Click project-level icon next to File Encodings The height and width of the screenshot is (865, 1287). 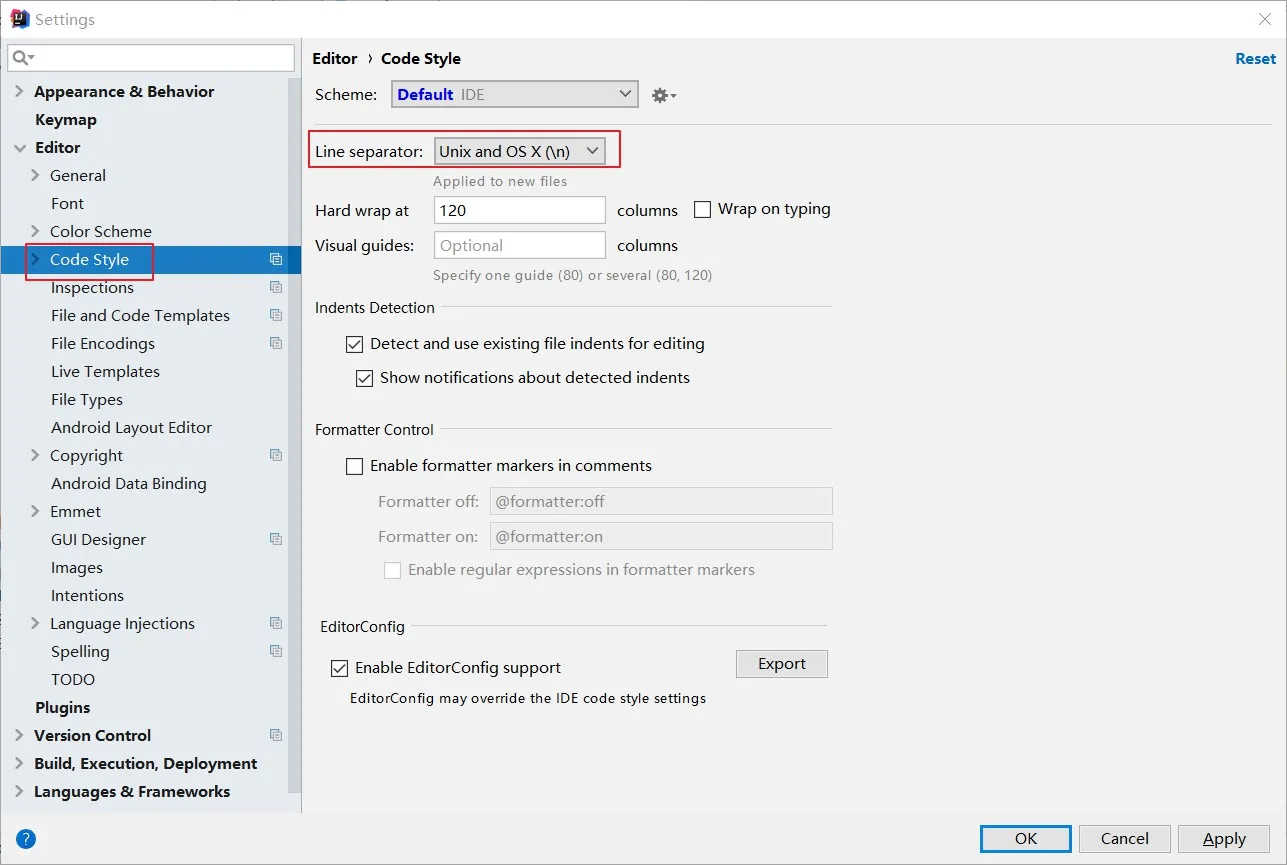(276, 343)
